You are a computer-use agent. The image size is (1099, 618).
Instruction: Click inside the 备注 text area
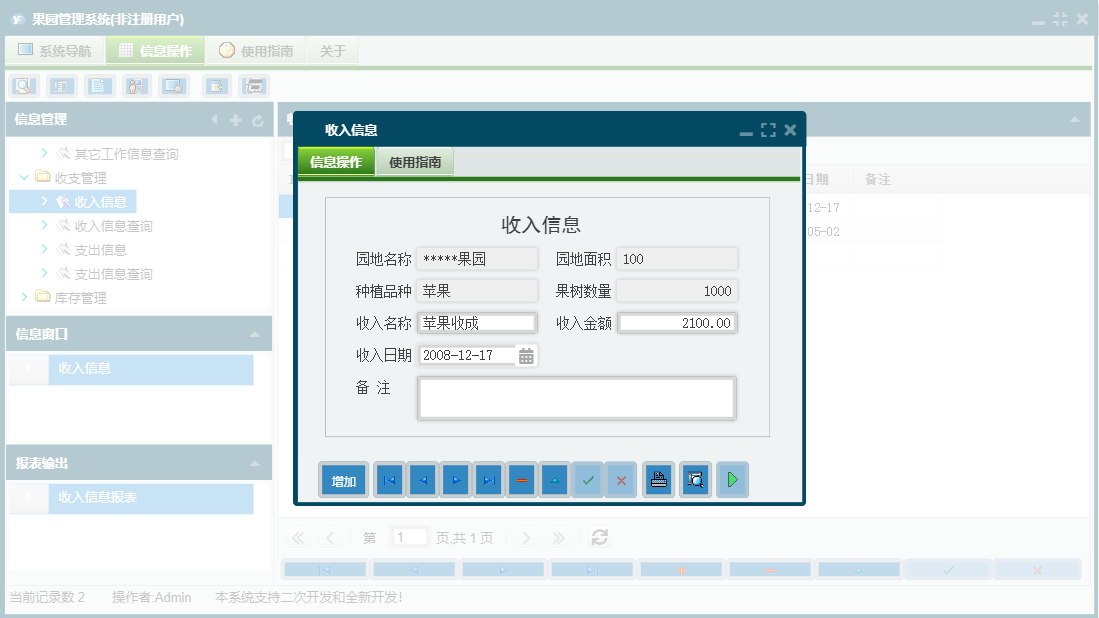[575, 398]
